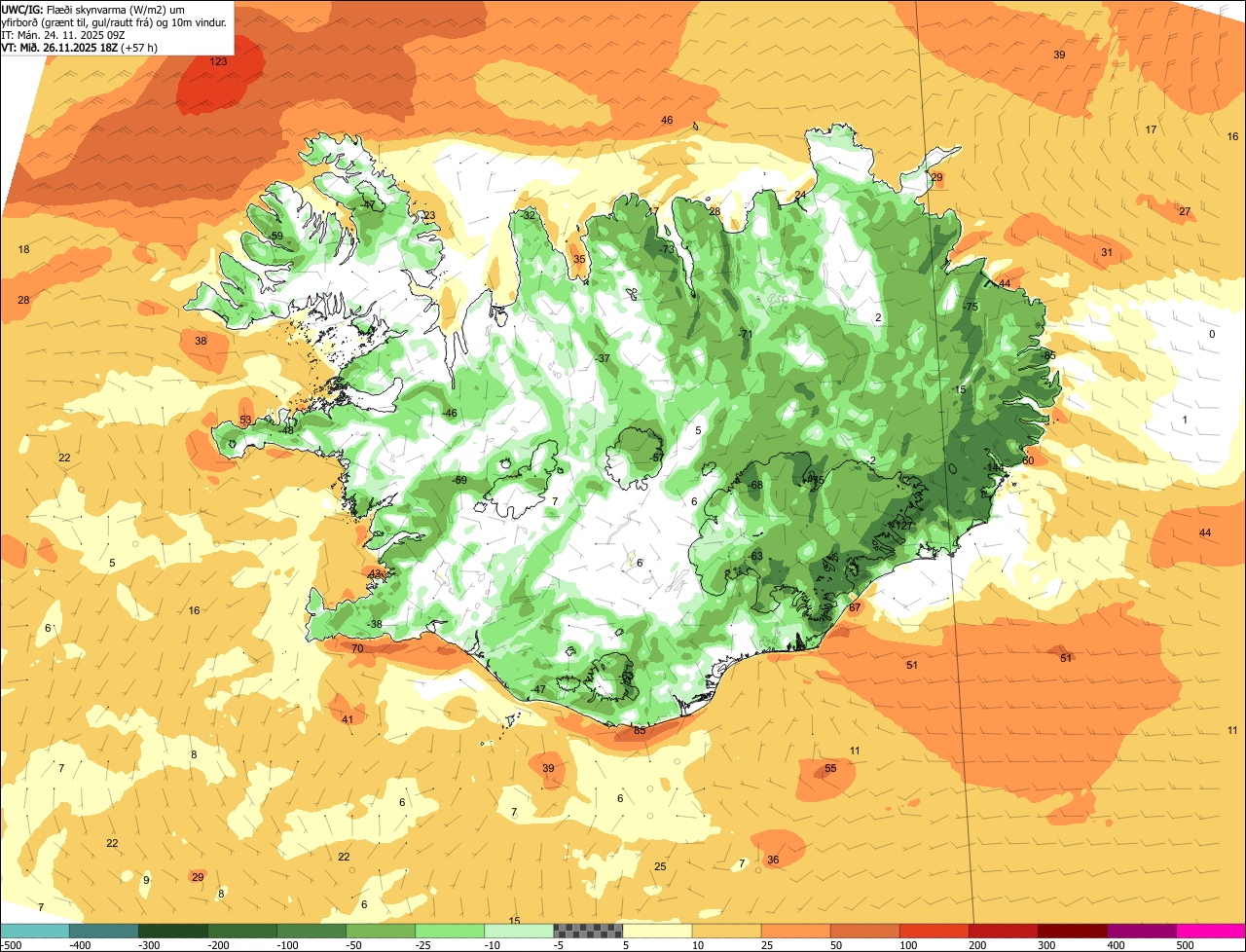
Task: Click the 'VT: Mið. 26.11.2025 18Z' valid time
Action: pyautogui.click(x=61, y=47)
